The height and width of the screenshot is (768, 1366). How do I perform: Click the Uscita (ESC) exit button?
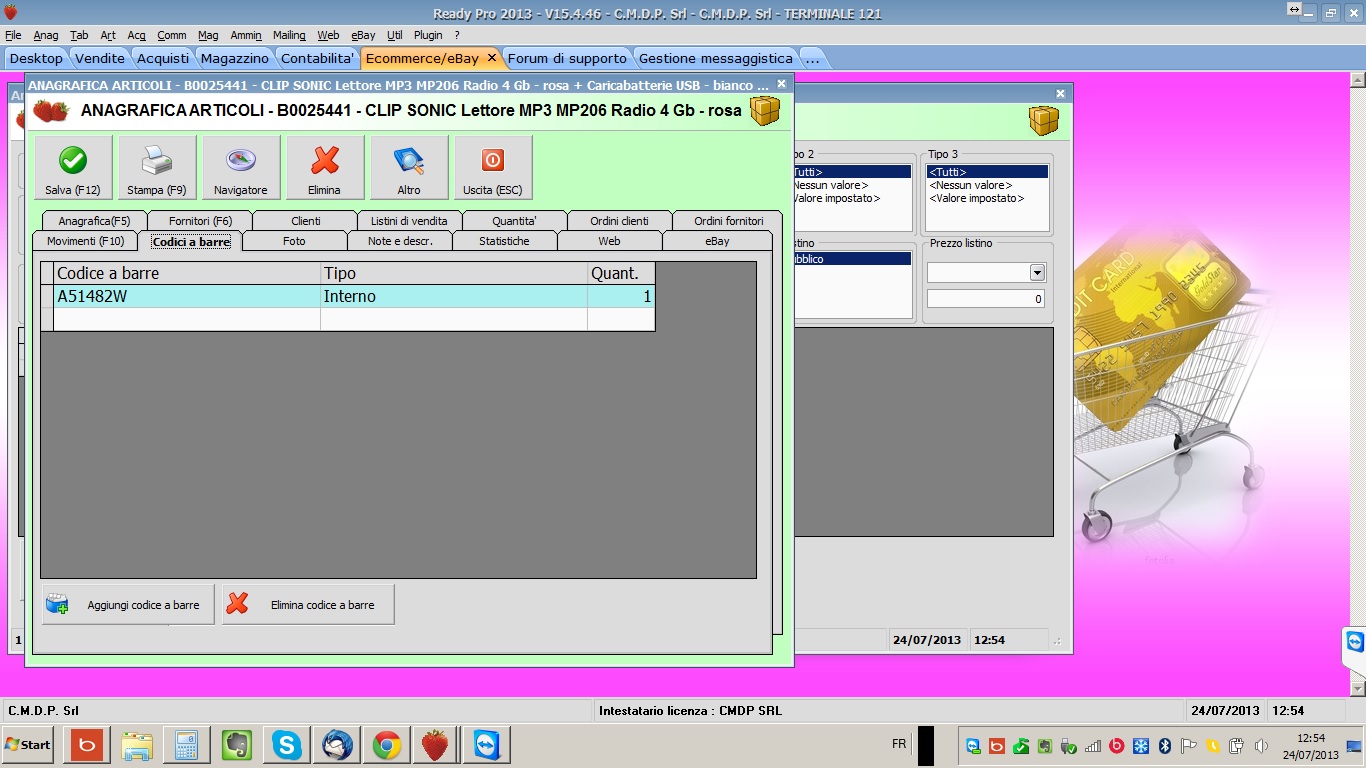coord(493,168)
